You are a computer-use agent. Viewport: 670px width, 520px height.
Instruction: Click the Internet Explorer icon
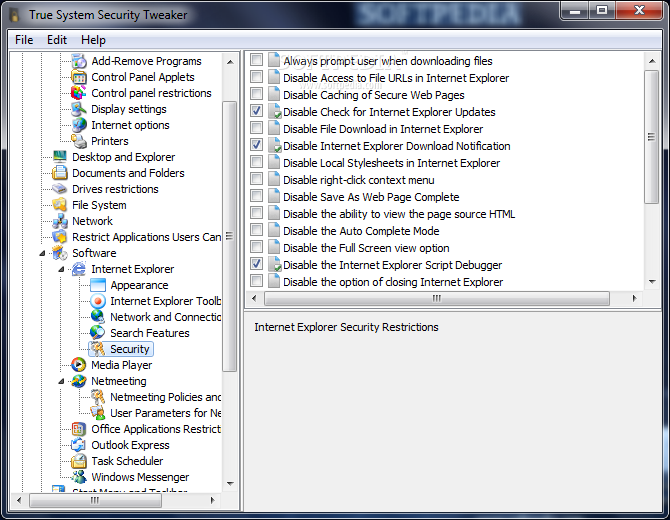point(79,269)
